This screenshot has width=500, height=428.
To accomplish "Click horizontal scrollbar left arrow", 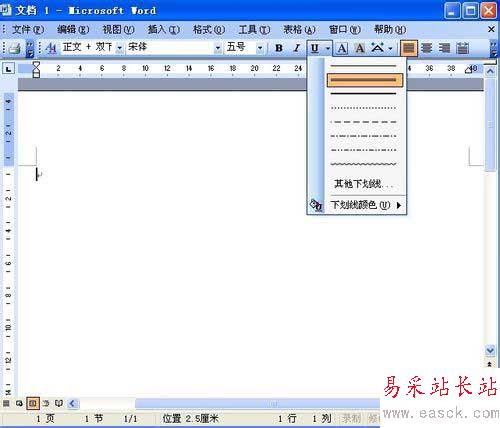I will [73, 404].
